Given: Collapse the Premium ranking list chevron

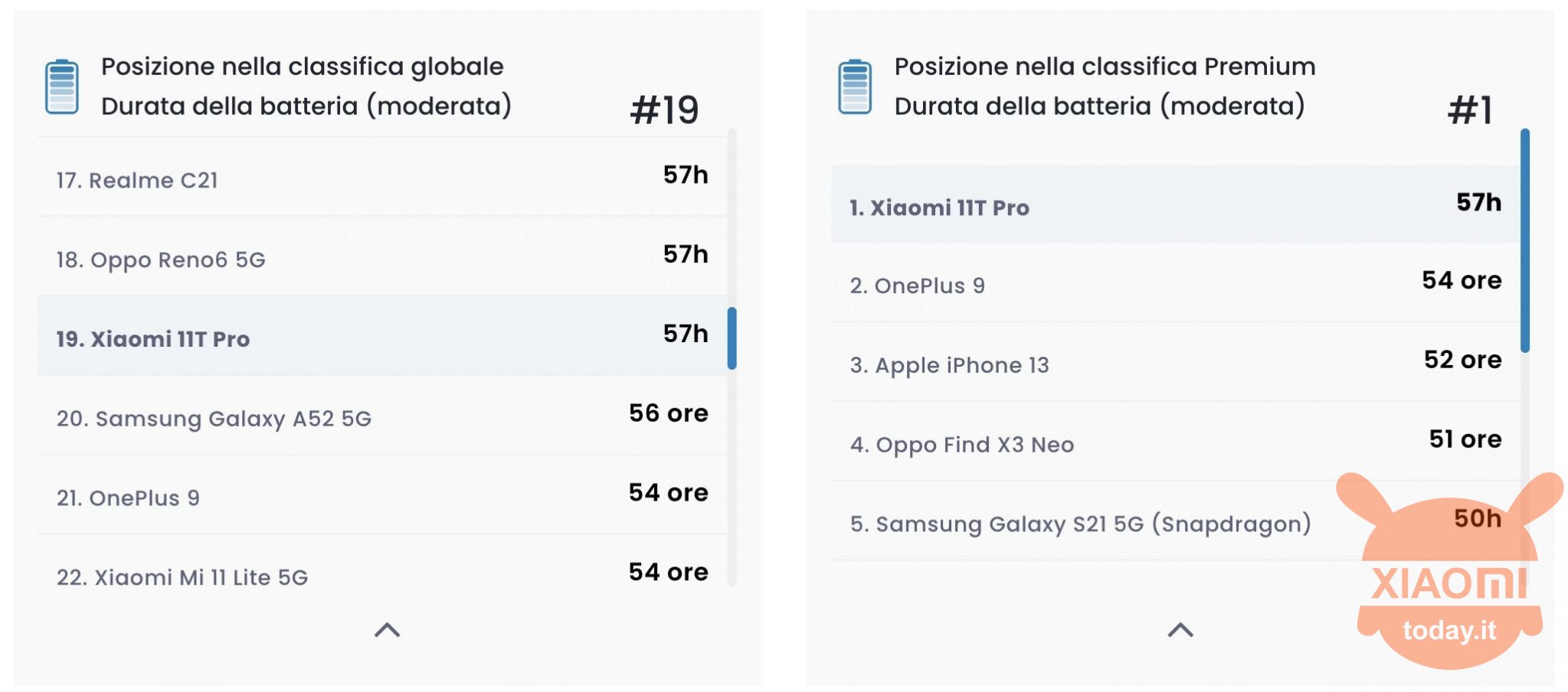Looking at the screenshot, I should (x=1180, y=630).
